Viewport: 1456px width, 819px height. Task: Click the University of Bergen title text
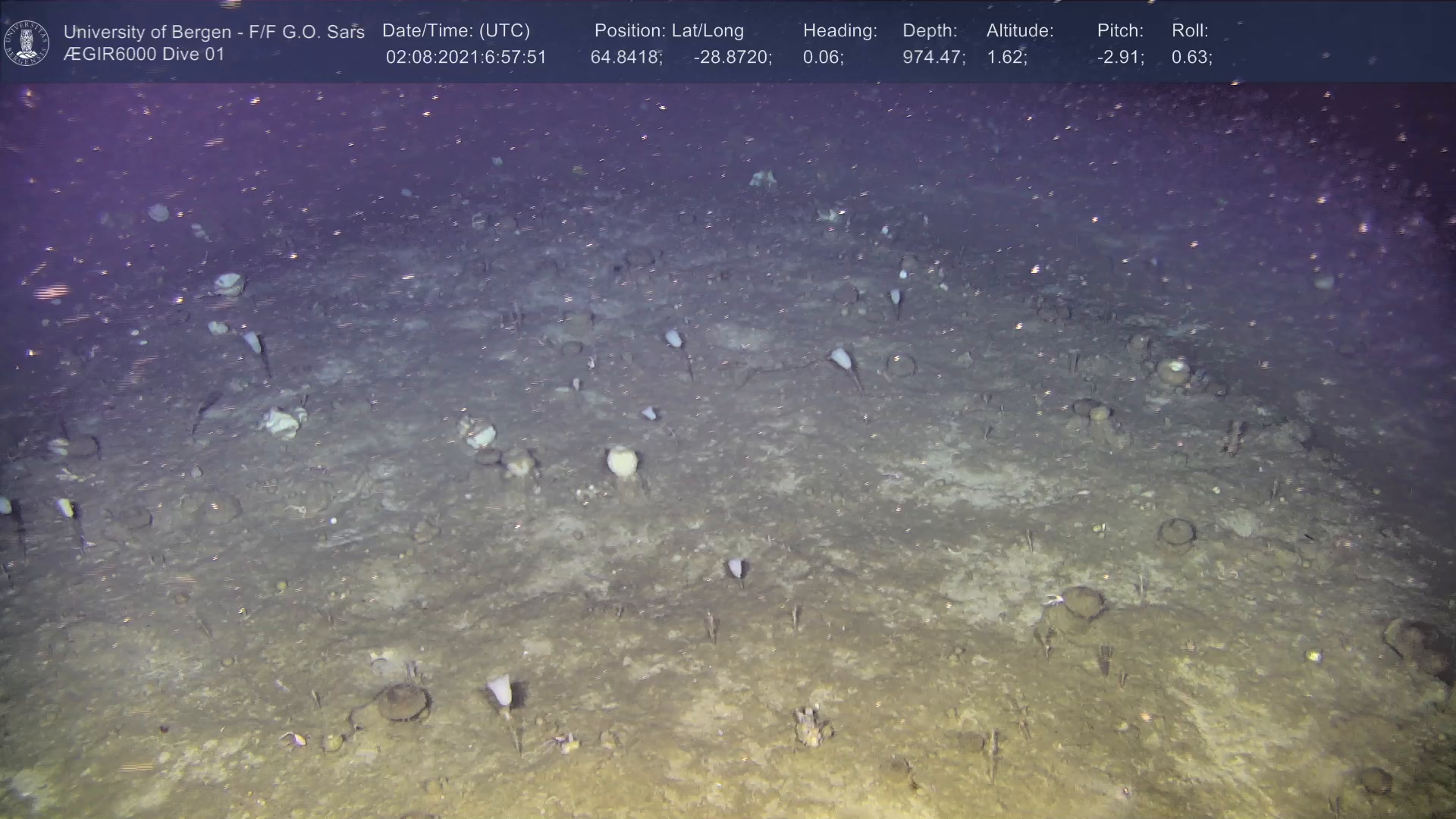click(x=214, y=32)
